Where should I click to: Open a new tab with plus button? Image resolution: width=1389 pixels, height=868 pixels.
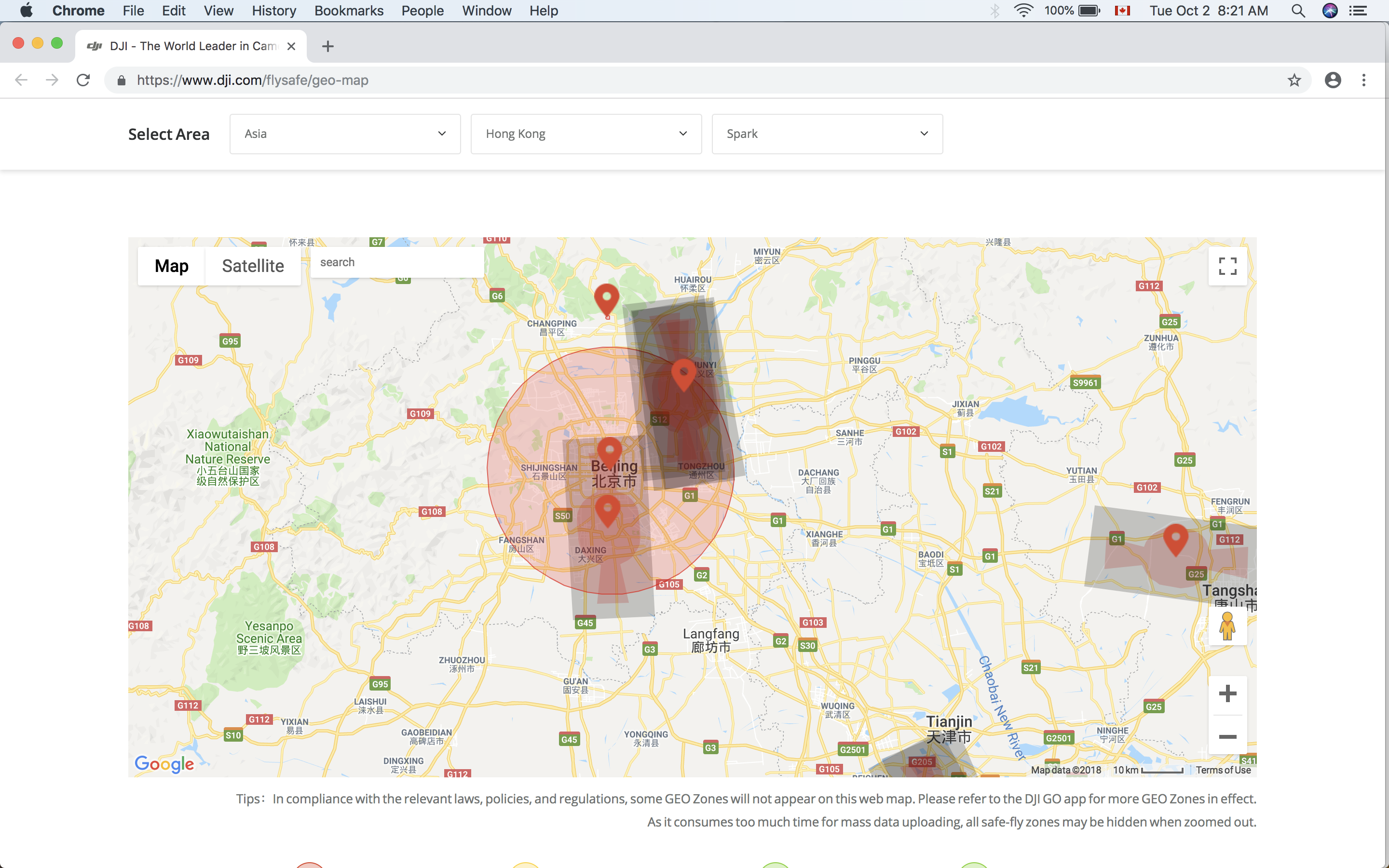click(328, 46)
